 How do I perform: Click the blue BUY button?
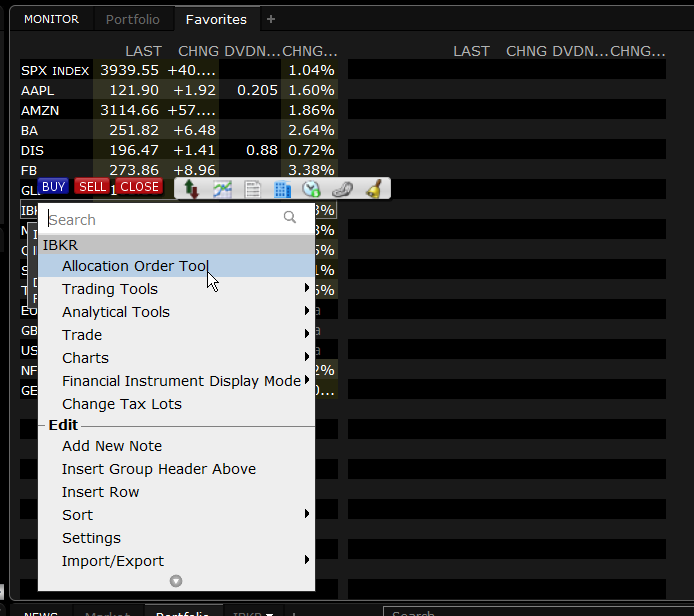(x=54, y=187)
